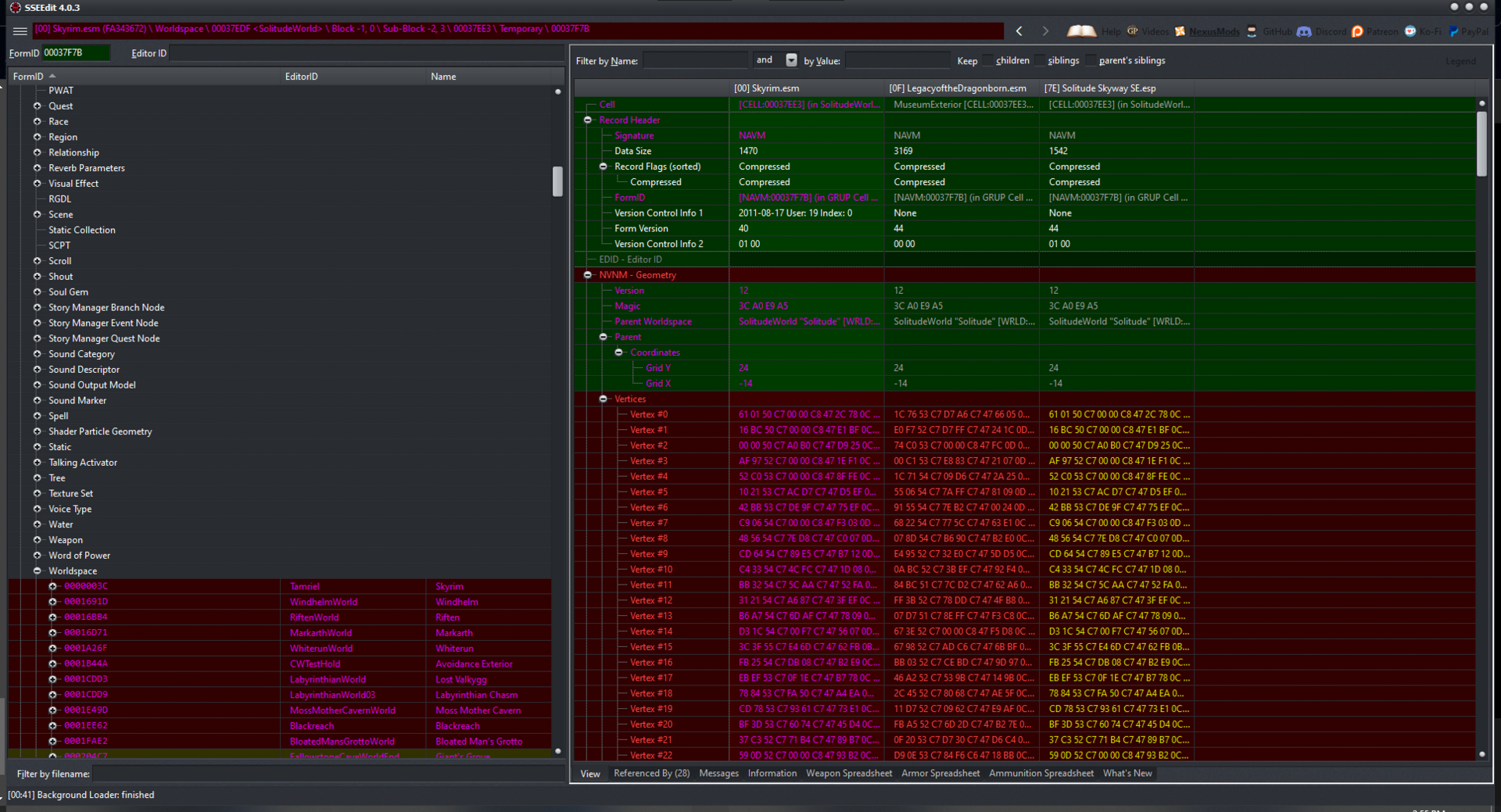Select the Grid Y row
Image resolution: width=1501 pixels, height=812 pixels.
1025,367
